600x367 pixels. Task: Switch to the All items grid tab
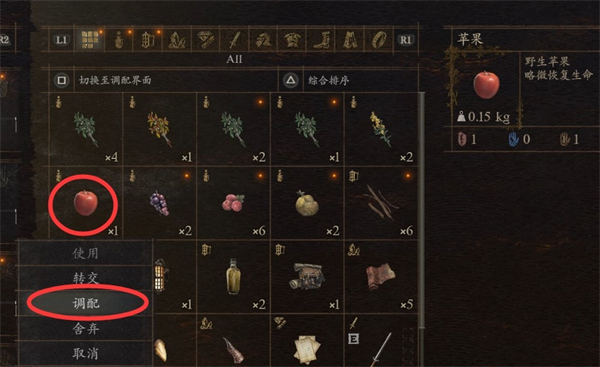click(x=90, y=39)
